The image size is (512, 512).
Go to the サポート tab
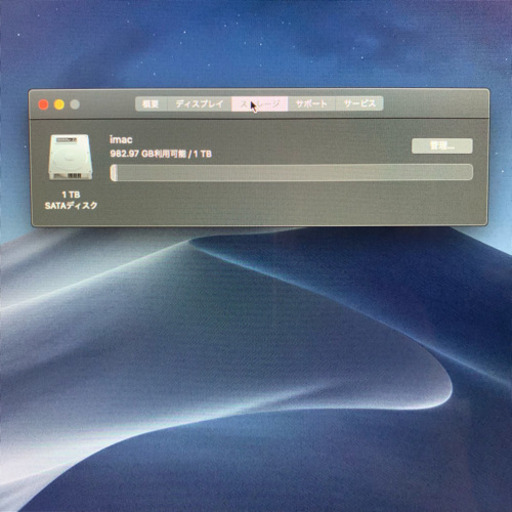point(311,104)
